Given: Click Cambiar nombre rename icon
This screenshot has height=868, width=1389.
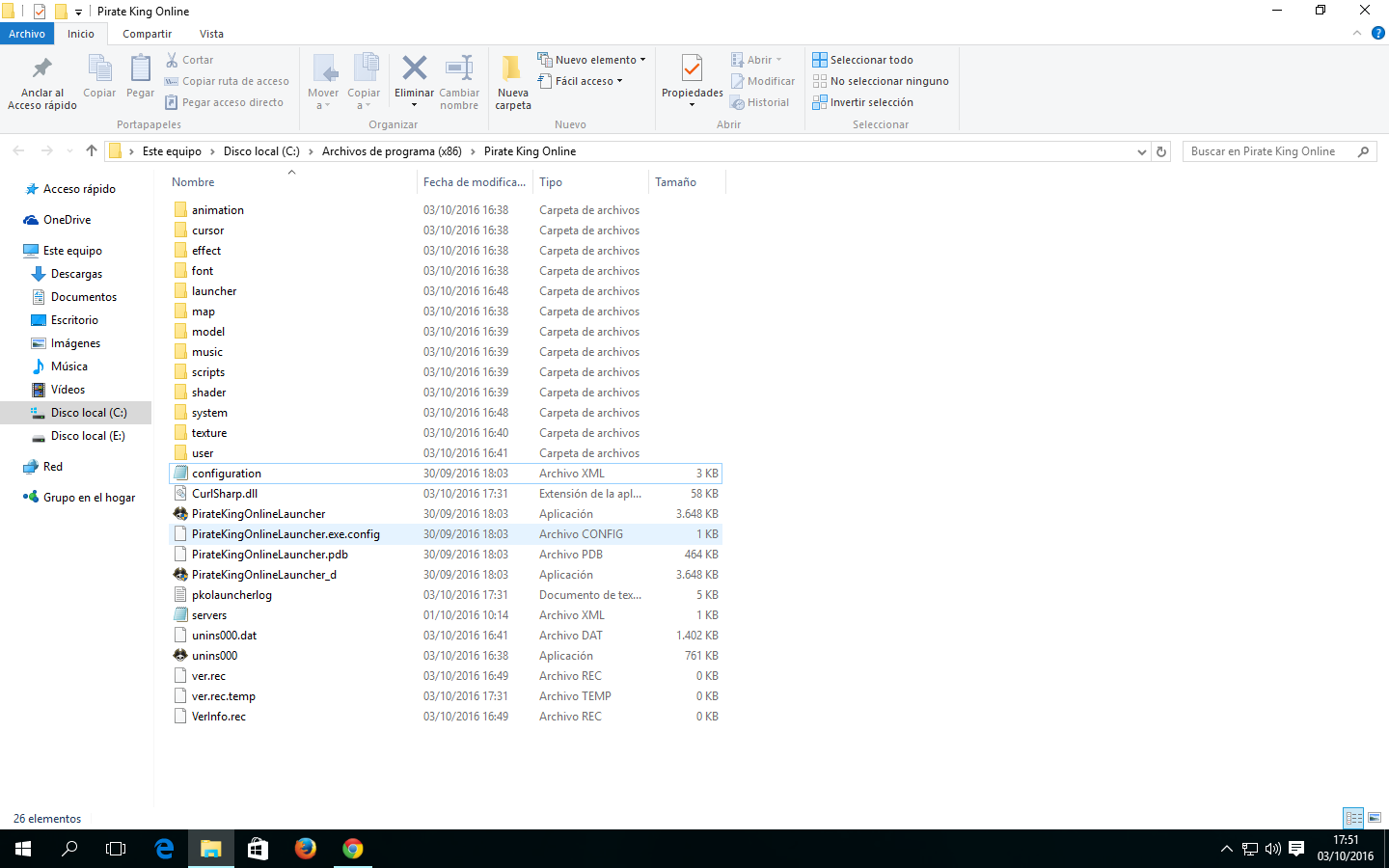Looking at the screenshot, I should tap(459, 68).
